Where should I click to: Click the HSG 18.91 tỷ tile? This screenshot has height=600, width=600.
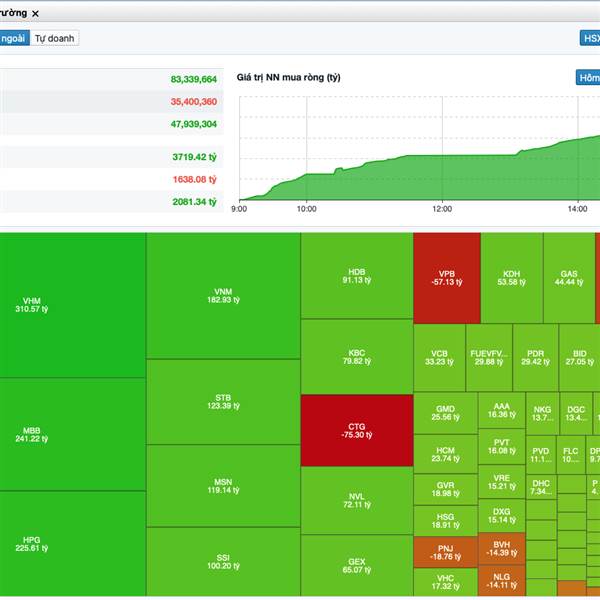445,521
